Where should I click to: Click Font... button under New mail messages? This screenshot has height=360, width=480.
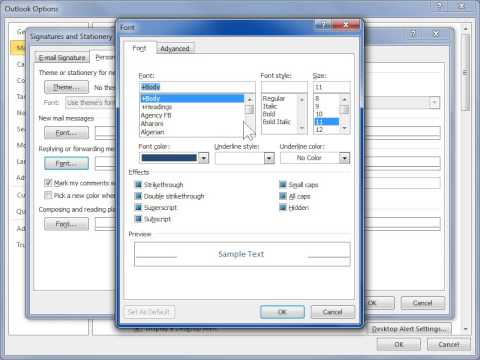pos(67,133)
